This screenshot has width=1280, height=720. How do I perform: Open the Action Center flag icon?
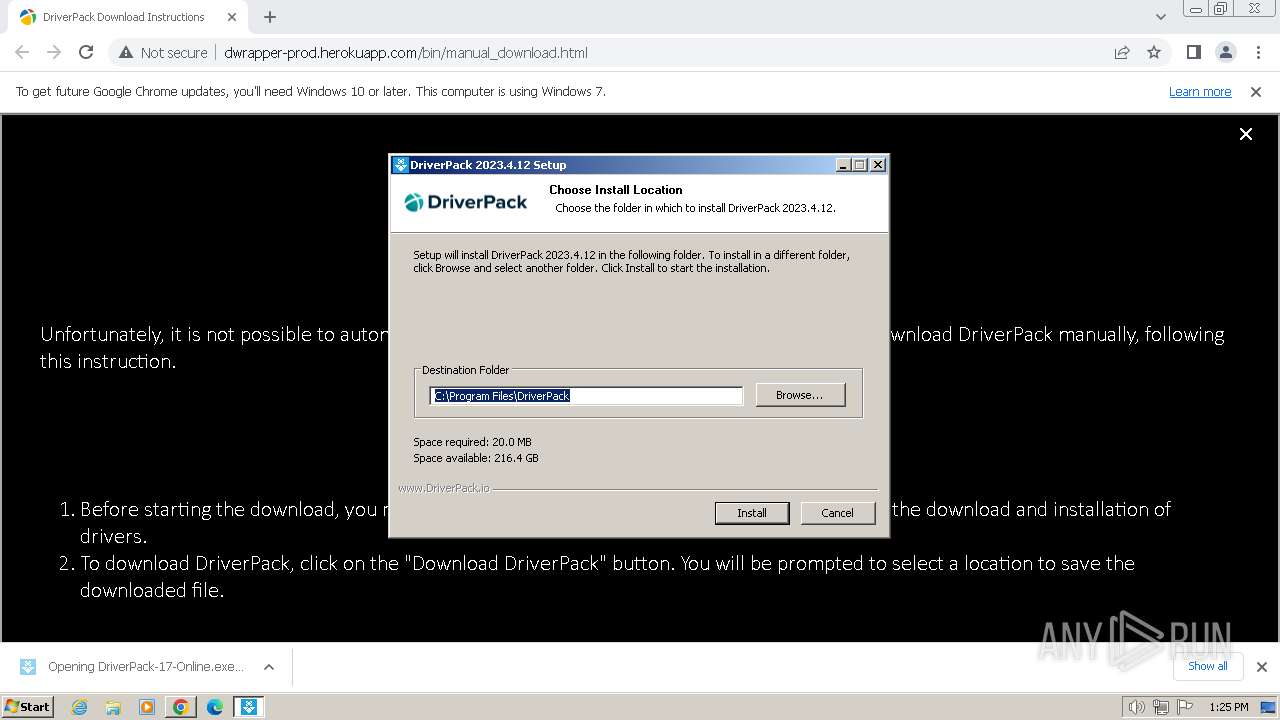pyautogui.click(x=1186, y=707)
